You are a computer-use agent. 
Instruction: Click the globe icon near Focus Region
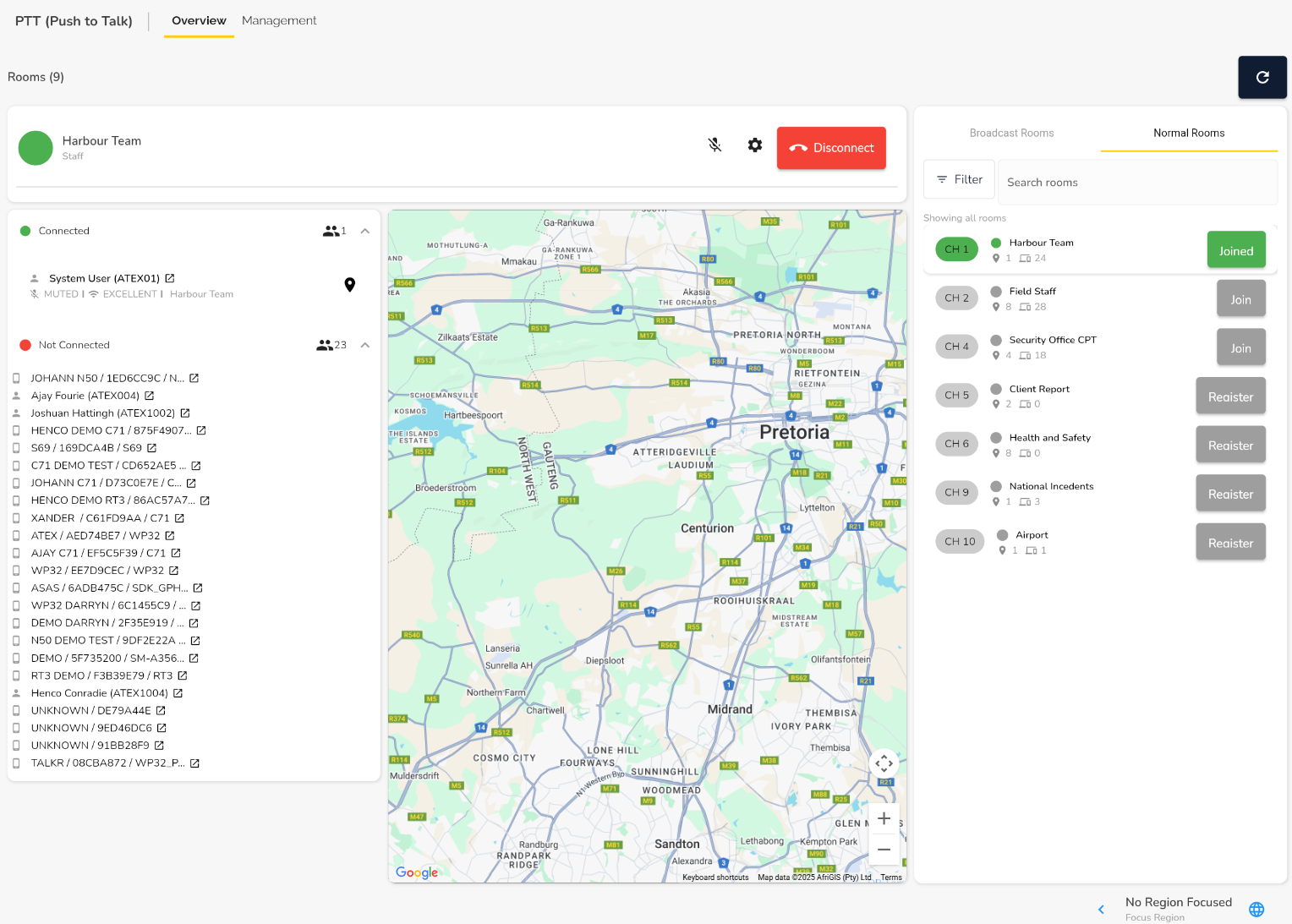click(1256, 909)
